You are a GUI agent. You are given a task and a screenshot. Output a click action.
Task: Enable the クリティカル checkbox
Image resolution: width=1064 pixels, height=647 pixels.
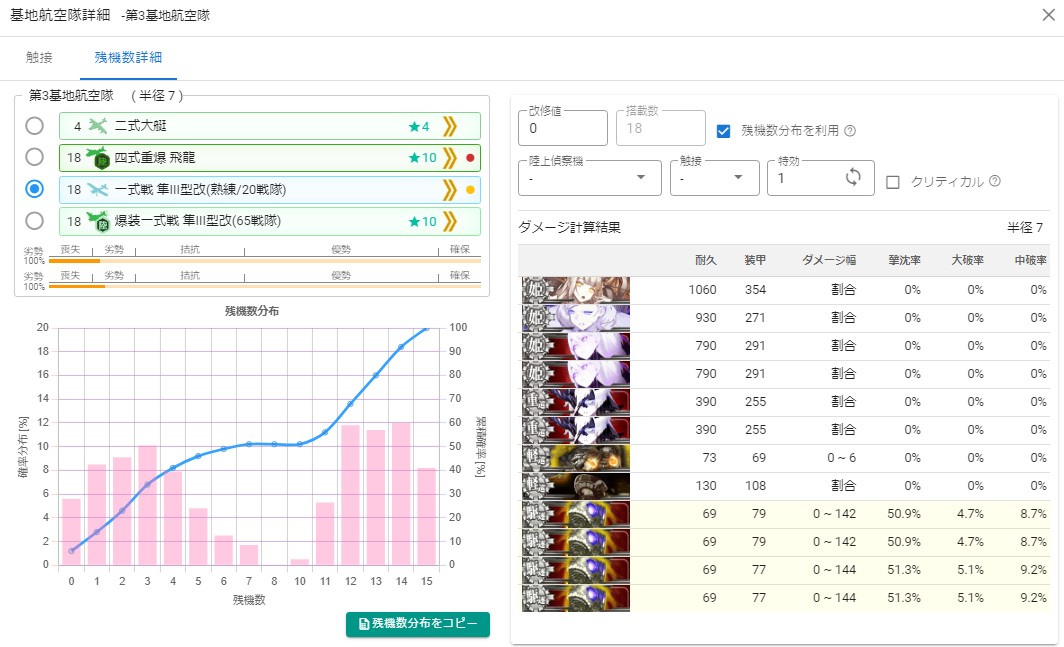coord(893,182)
